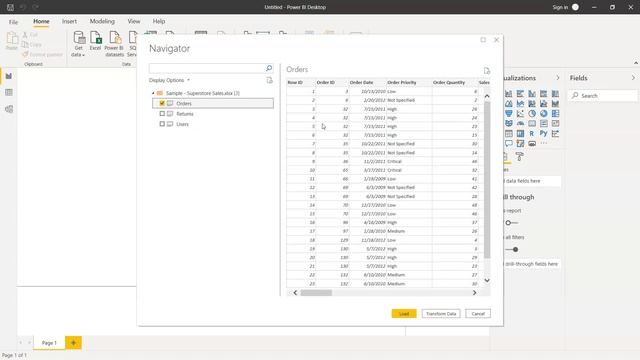This screenshot has height=360, width=640.
Task: Uncheck the Orders table checkbox
Action: [x=162, y=103]
